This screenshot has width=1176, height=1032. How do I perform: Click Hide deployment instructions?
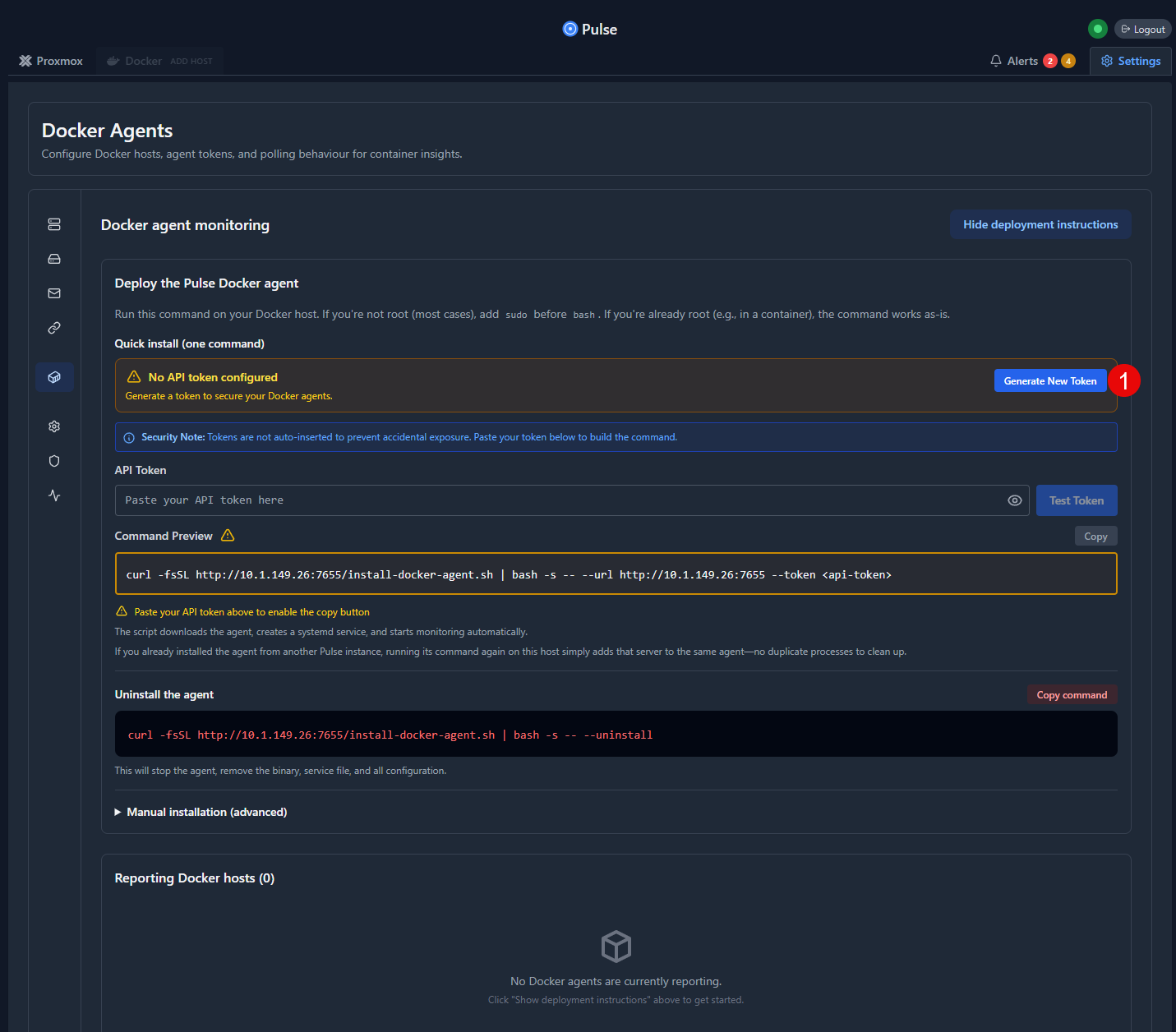tap(1040, 224)
